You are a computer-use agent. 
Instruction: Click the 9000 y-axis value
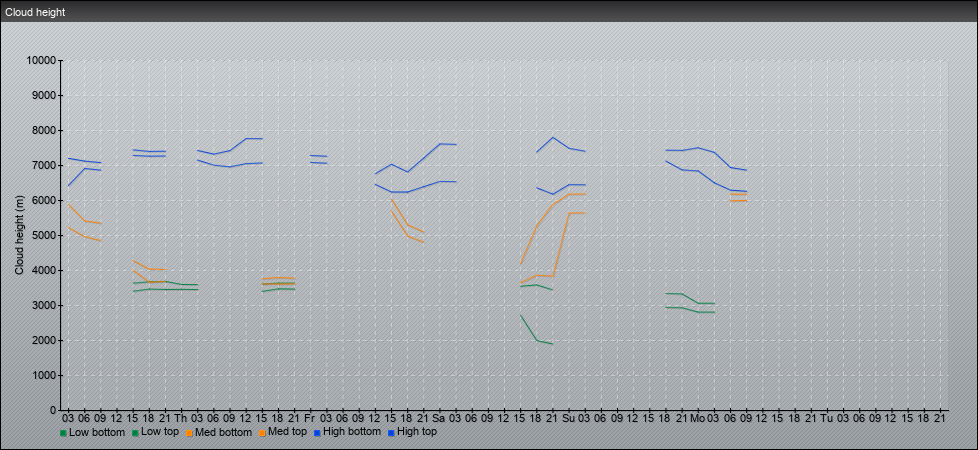pos(44,95)
